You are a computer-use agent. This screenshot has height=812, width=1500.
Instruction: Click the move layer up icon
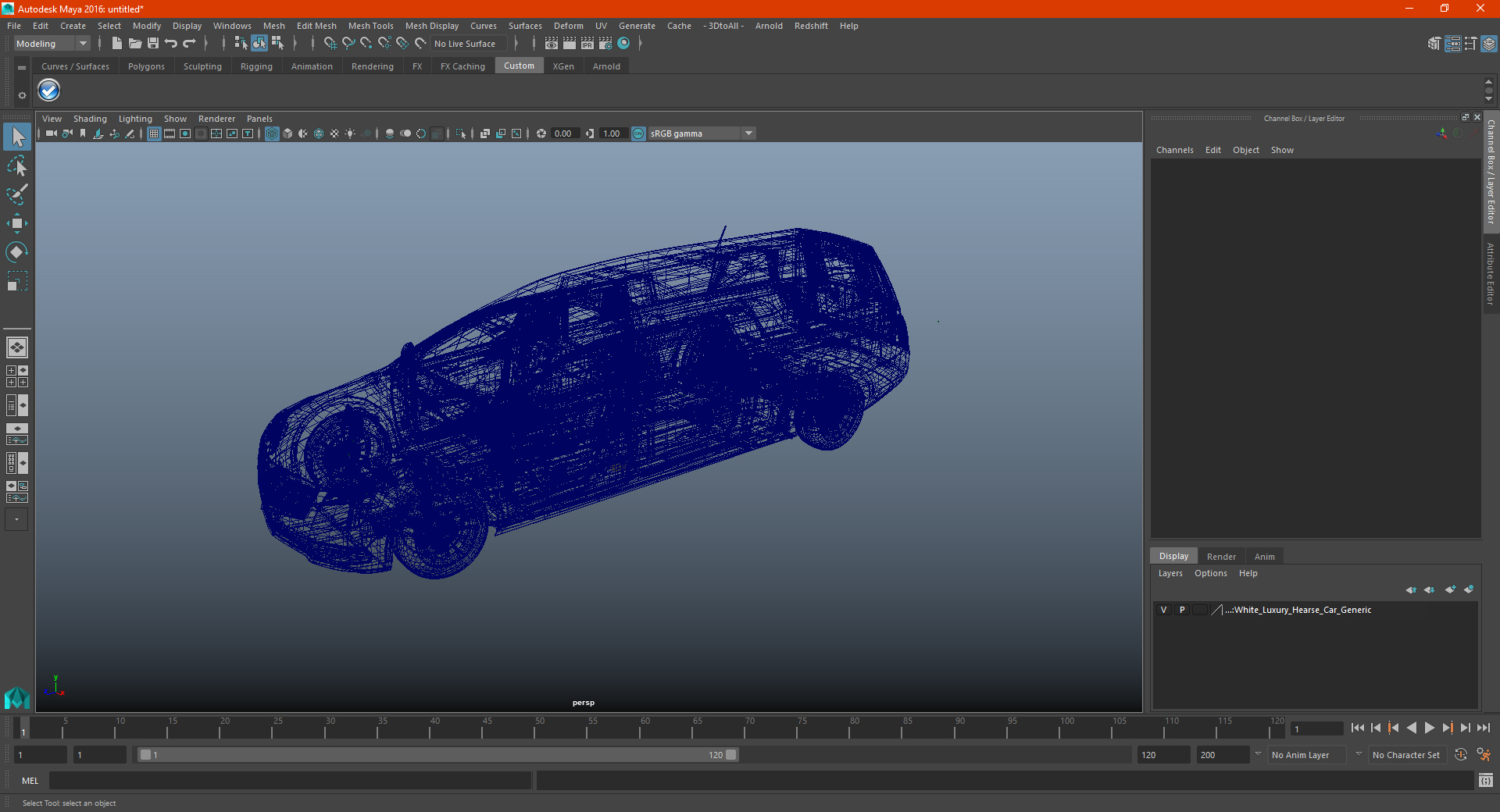click(1411, 589)
